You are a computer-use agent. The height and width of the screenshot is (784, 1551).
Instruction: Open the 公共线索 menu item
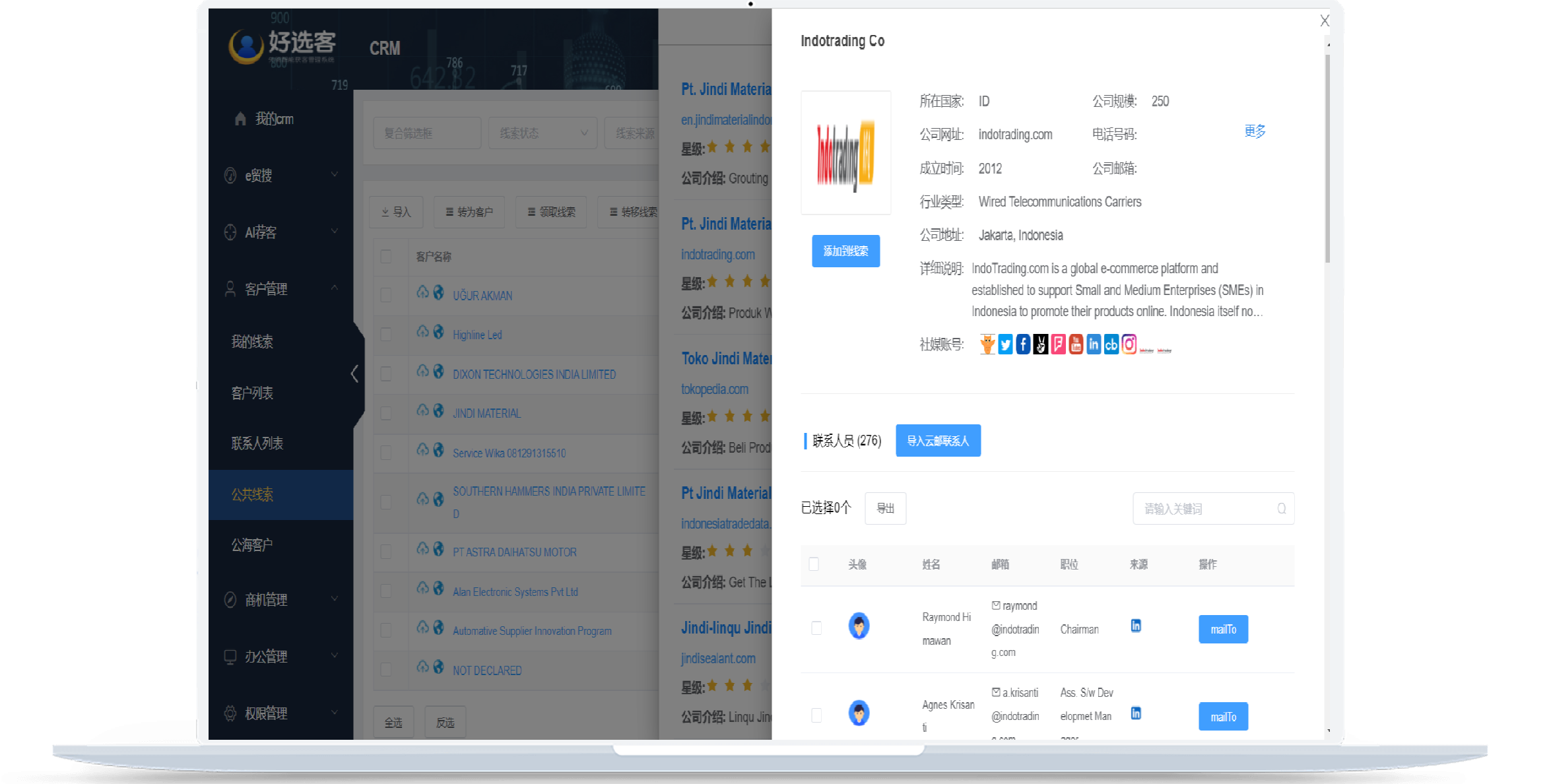pyautogui.click(x=255, y=493)
